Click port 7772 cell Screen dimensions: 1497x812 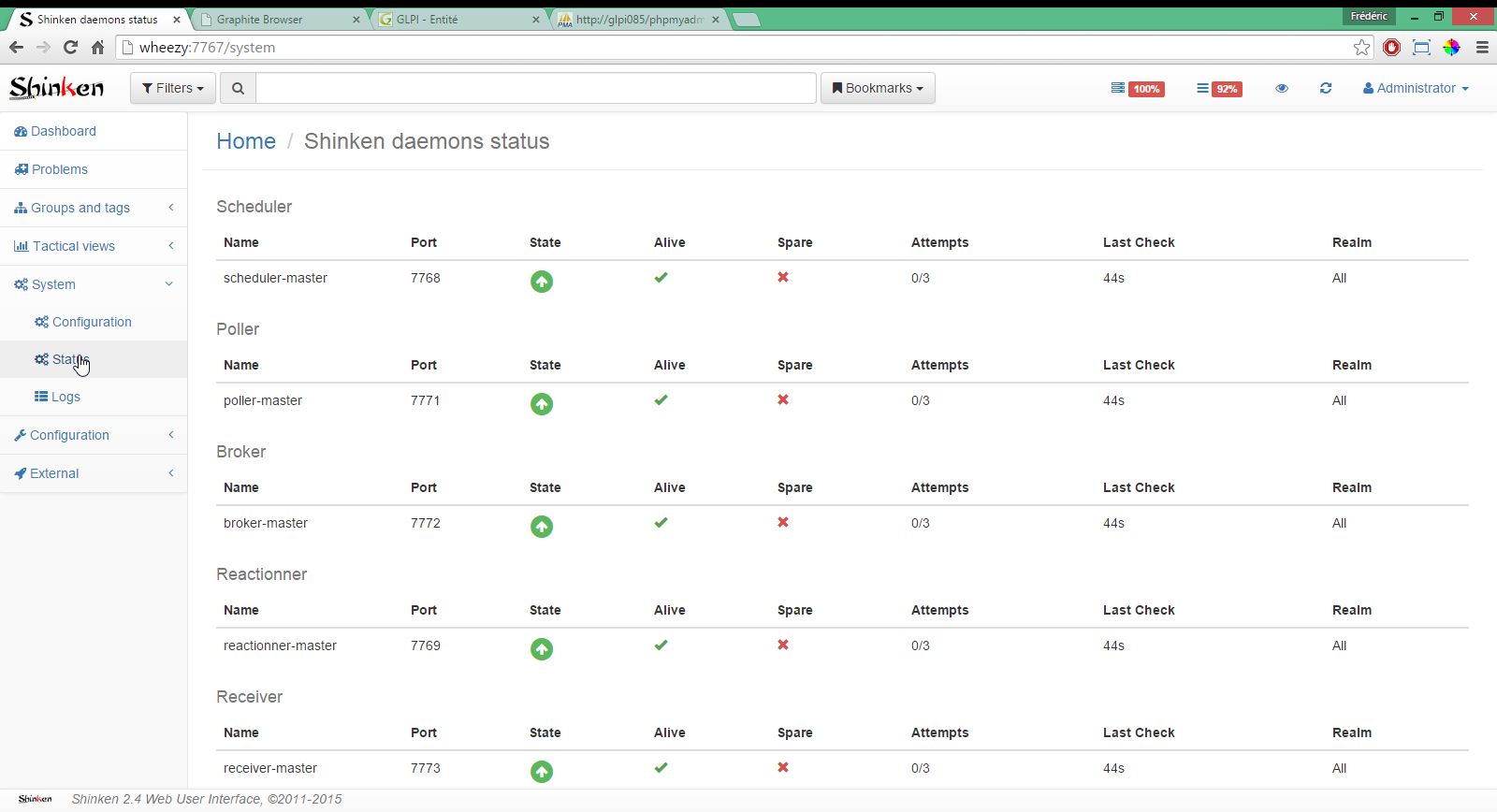426,523
